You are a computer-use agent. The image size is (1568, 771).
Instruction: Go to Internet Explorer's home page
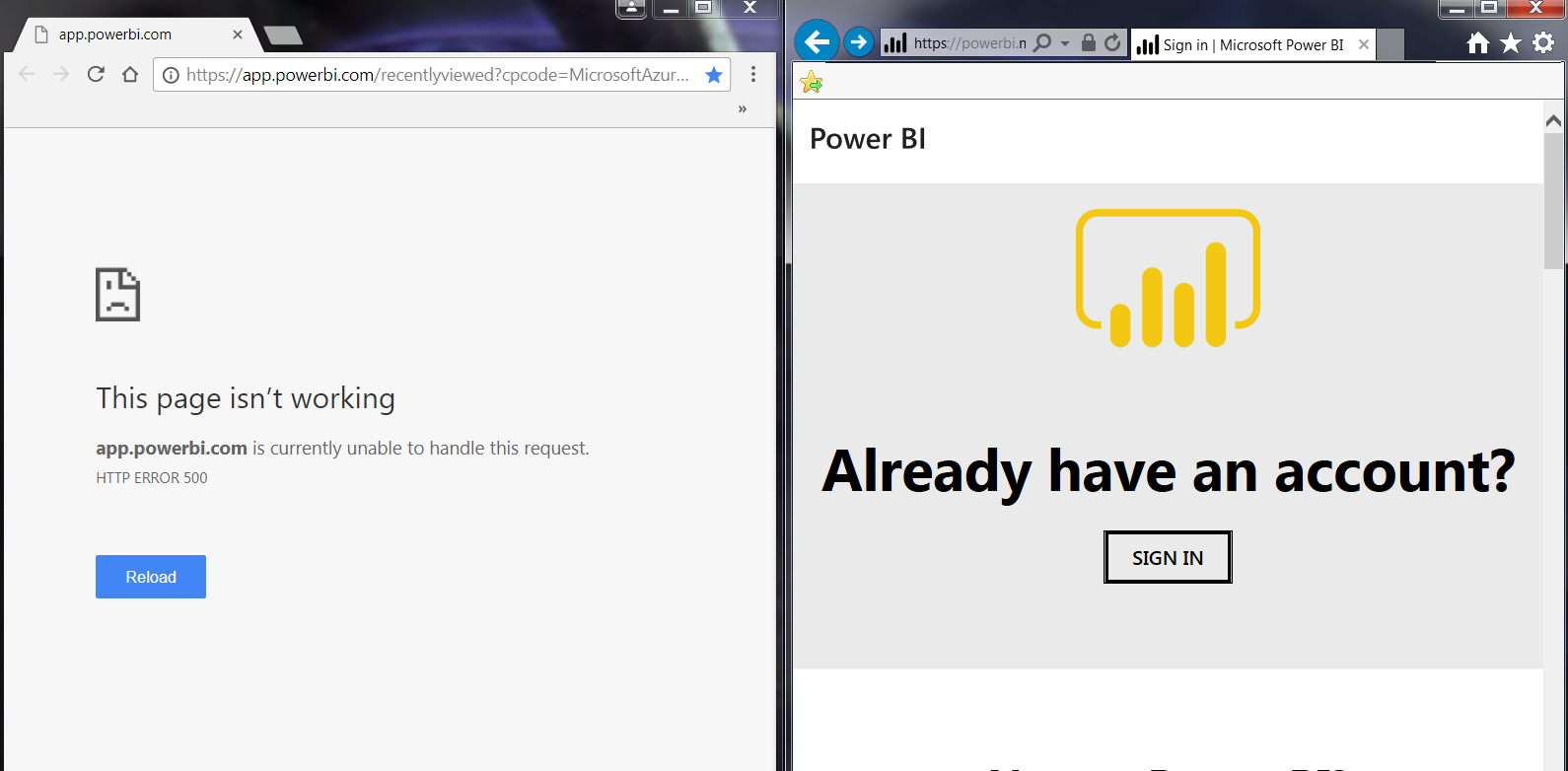(x=1477, y=42)
